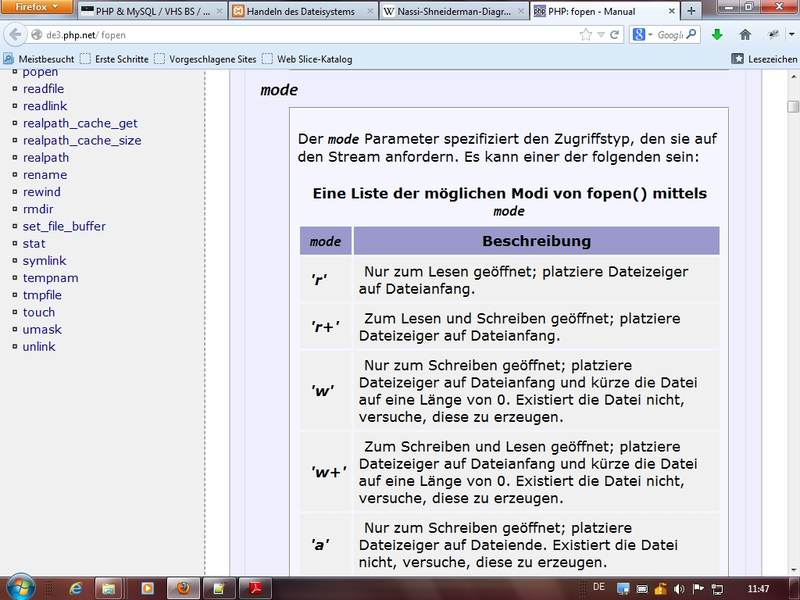Viewport: 800px width, 600px height.
Task: Switch to the Nassi-Shneiderman-Diagramm tab
Action: coord(451,12)
